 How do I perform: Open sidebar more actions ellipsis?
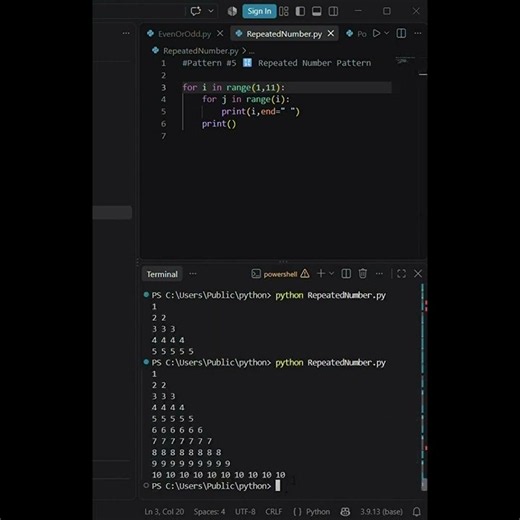click(126, 33)
